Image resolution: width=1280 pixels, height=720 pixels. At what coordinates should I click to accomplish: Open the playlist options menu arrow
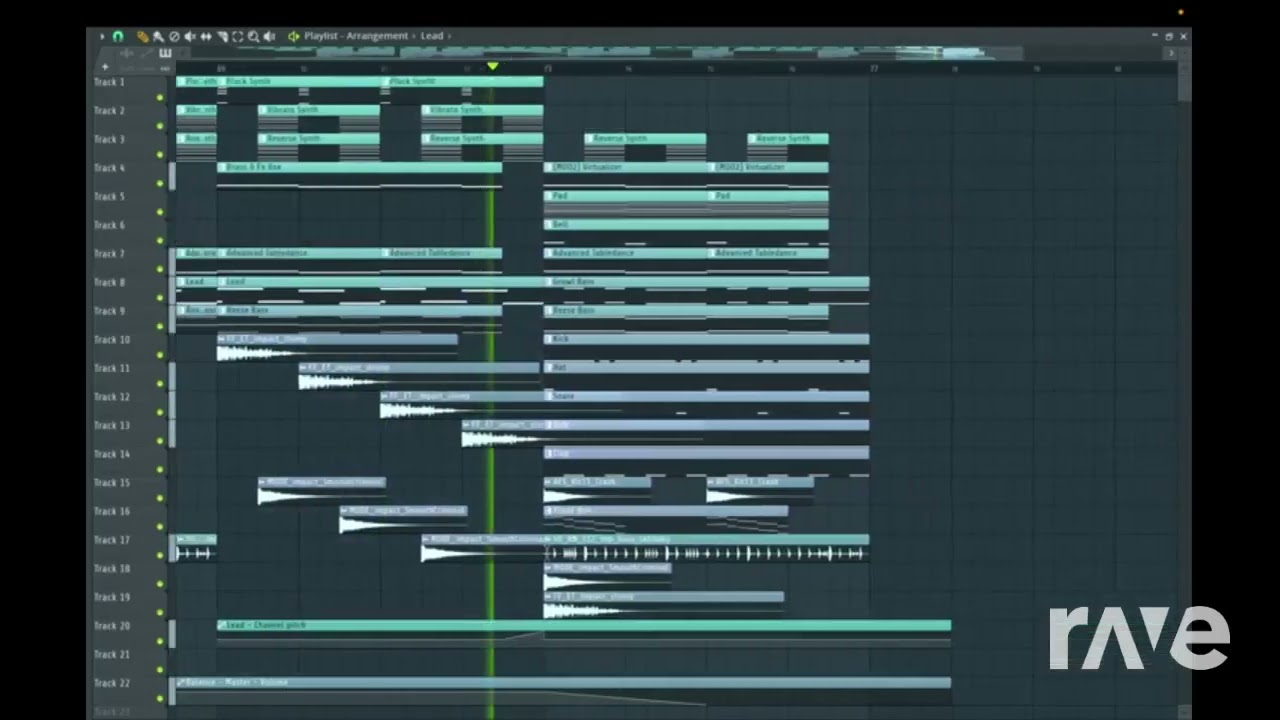(x=102, y=37)
